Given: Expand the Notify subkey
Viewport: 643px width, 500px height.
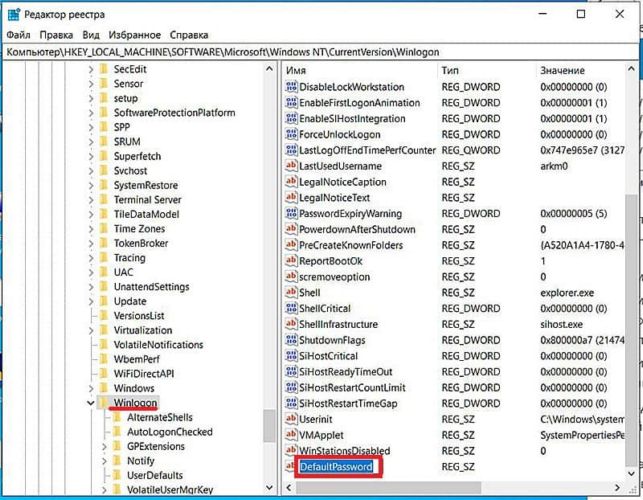Looking at the screenshot, I should pyautogui.click(x=104, y=461).
